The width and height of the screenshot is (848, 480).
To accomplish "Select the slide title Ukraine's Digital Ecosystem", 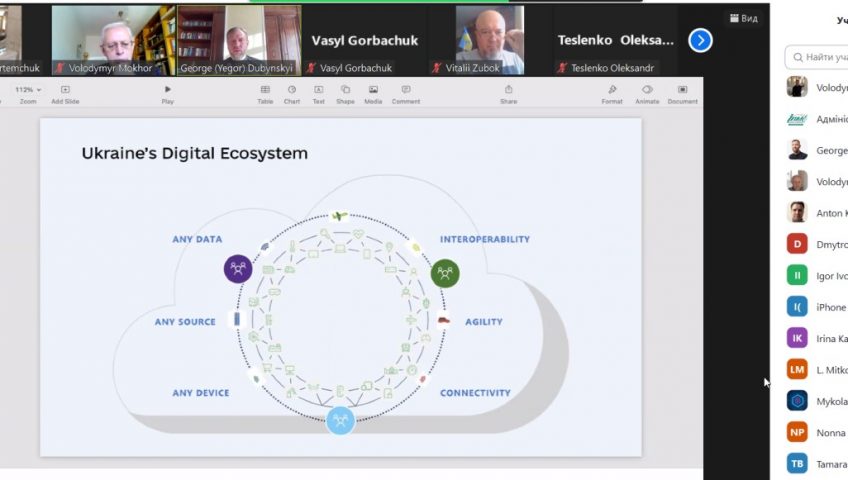I will coord(195,154).
